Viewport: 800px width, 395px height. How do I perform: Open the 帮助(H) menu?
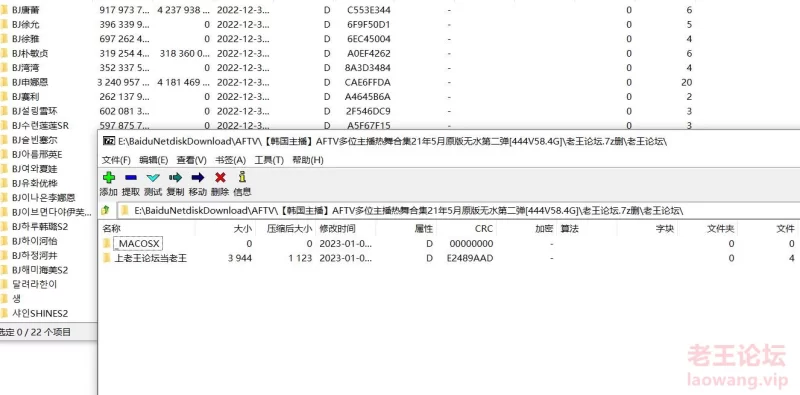(x=308, y=160)
